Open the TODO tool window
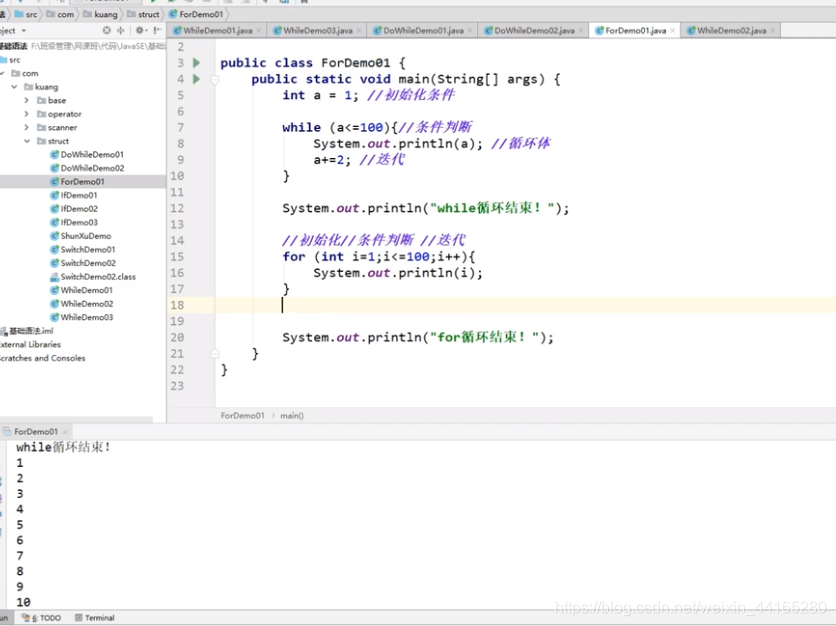The width and height of the screenshot is (836, 626). [42, 618]
